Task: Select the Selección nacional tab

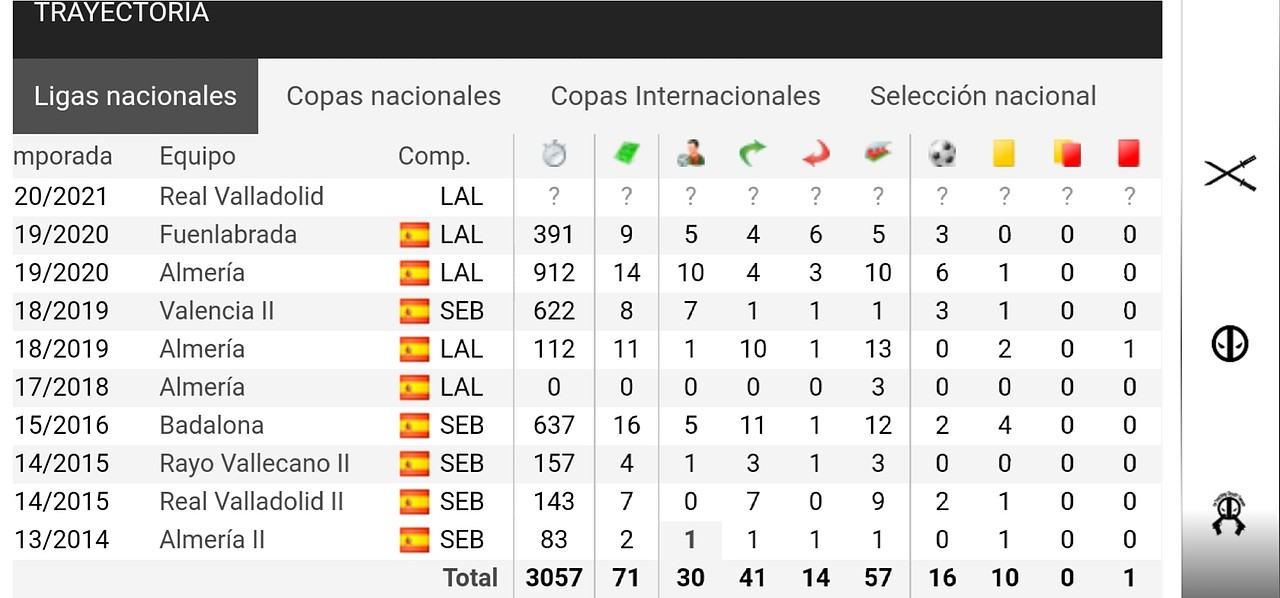Action: click(983, 96)
